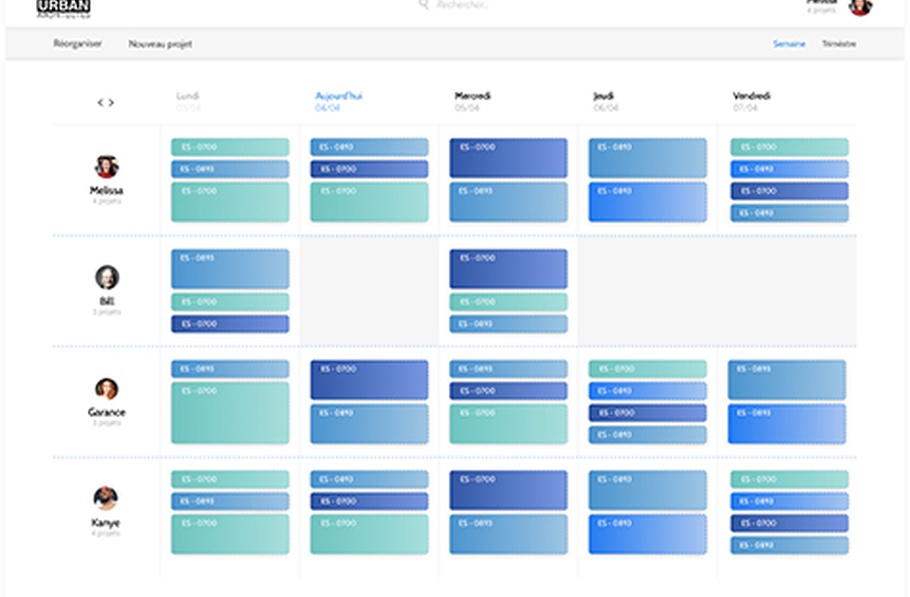The height and width of the screenshot is (597, 910).
Task: Advance to next week with right arrow
Action: click(111, 103)
